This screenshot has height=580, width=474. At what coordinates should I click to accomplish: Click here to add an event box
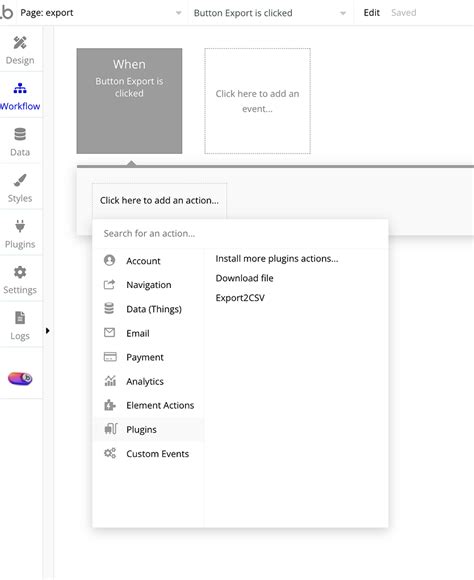[x=258, y=101]
